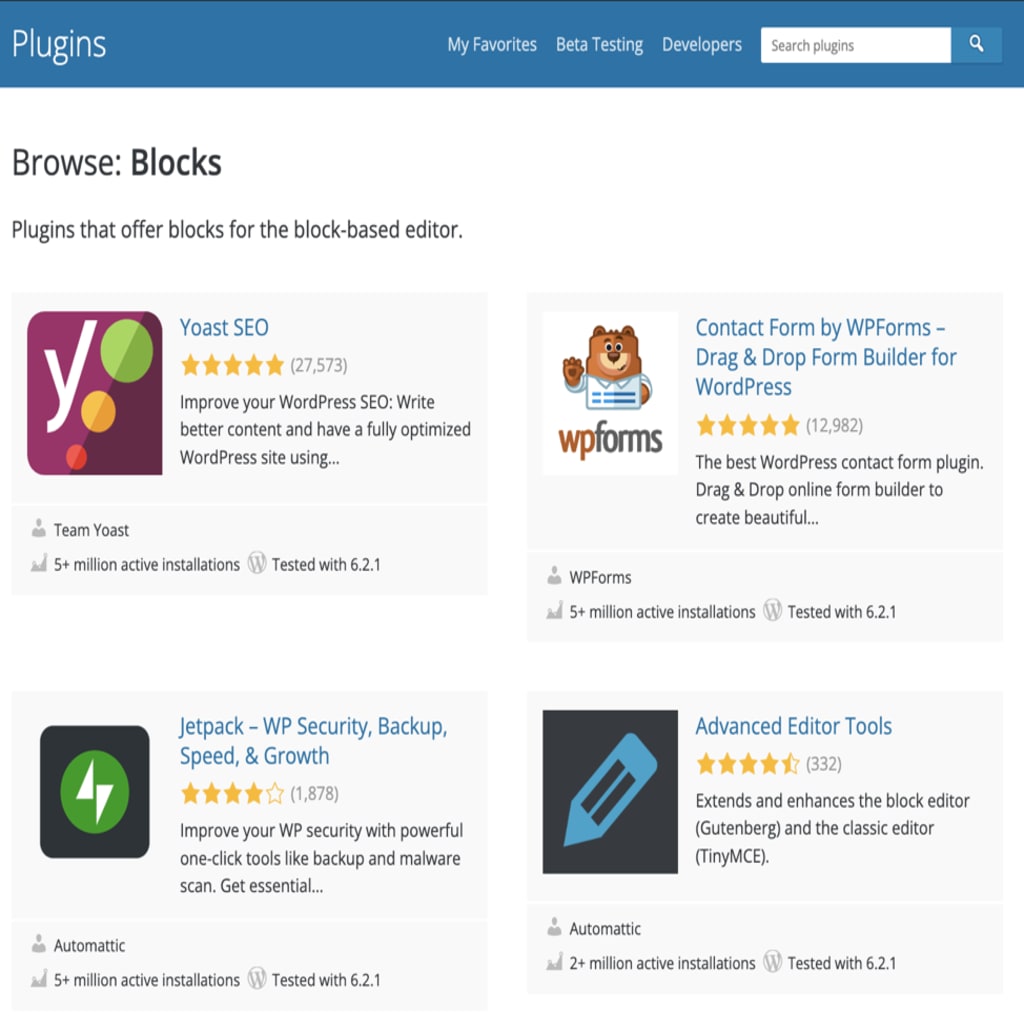This screenshot has height=1024, width=1024.
Task: Focus the Search plugins input field
Action: (x=856, y=45)
